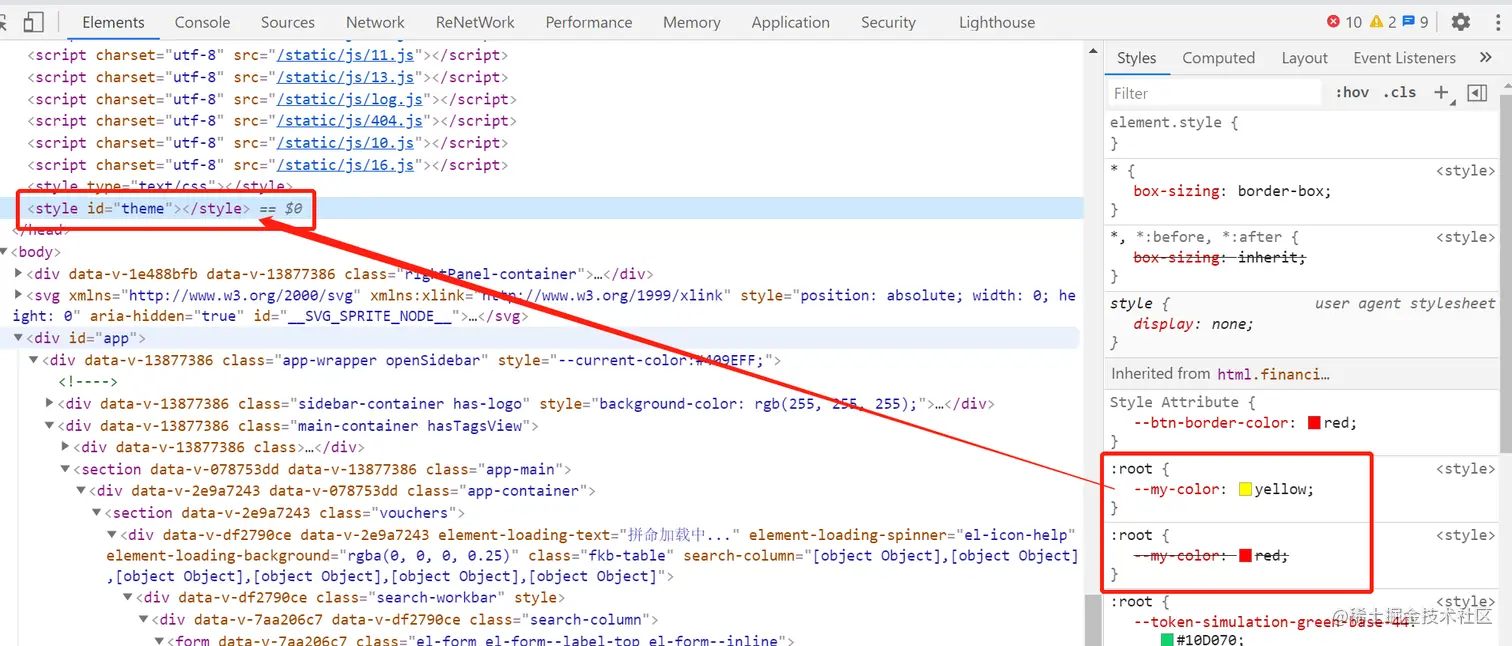Click the "box-sizing: border-box;" declaration

coord(1232,191)
